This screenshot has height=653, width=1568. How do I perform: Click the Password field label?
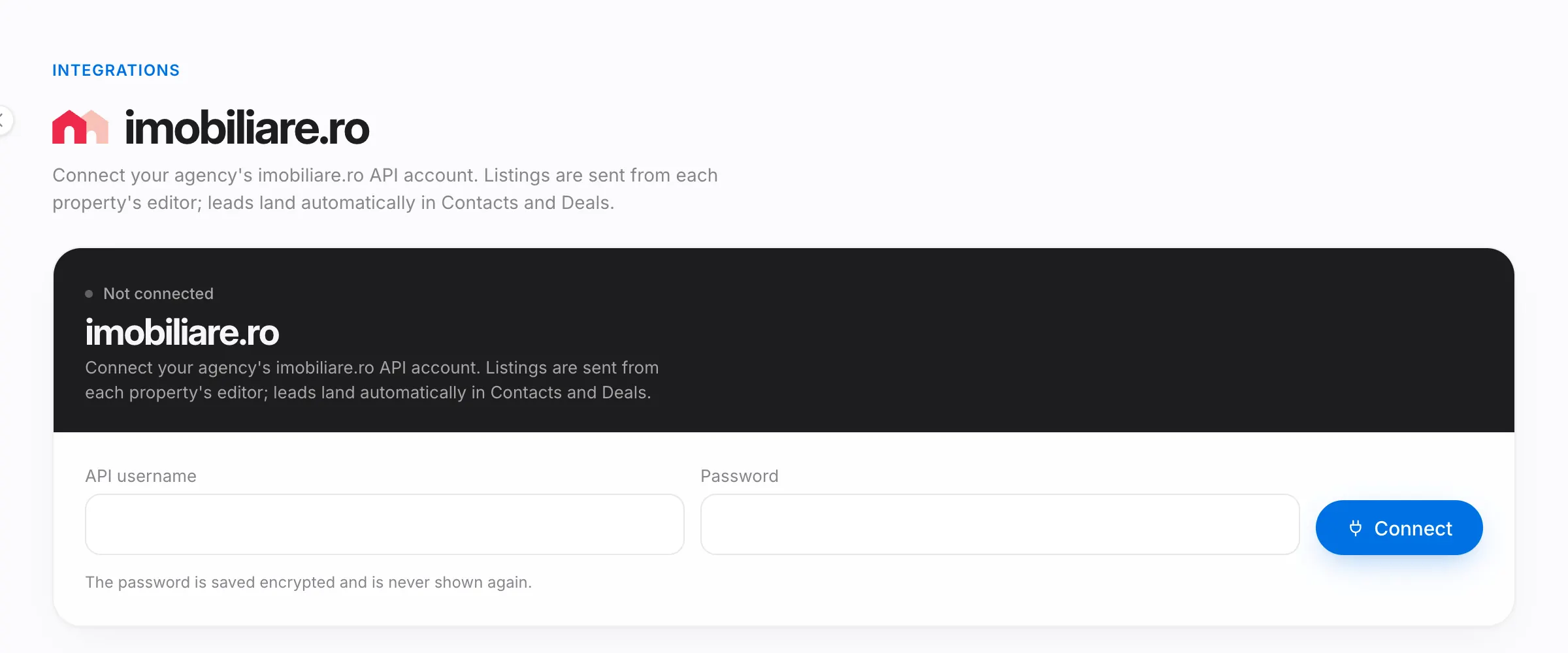(x=740, y=476)
